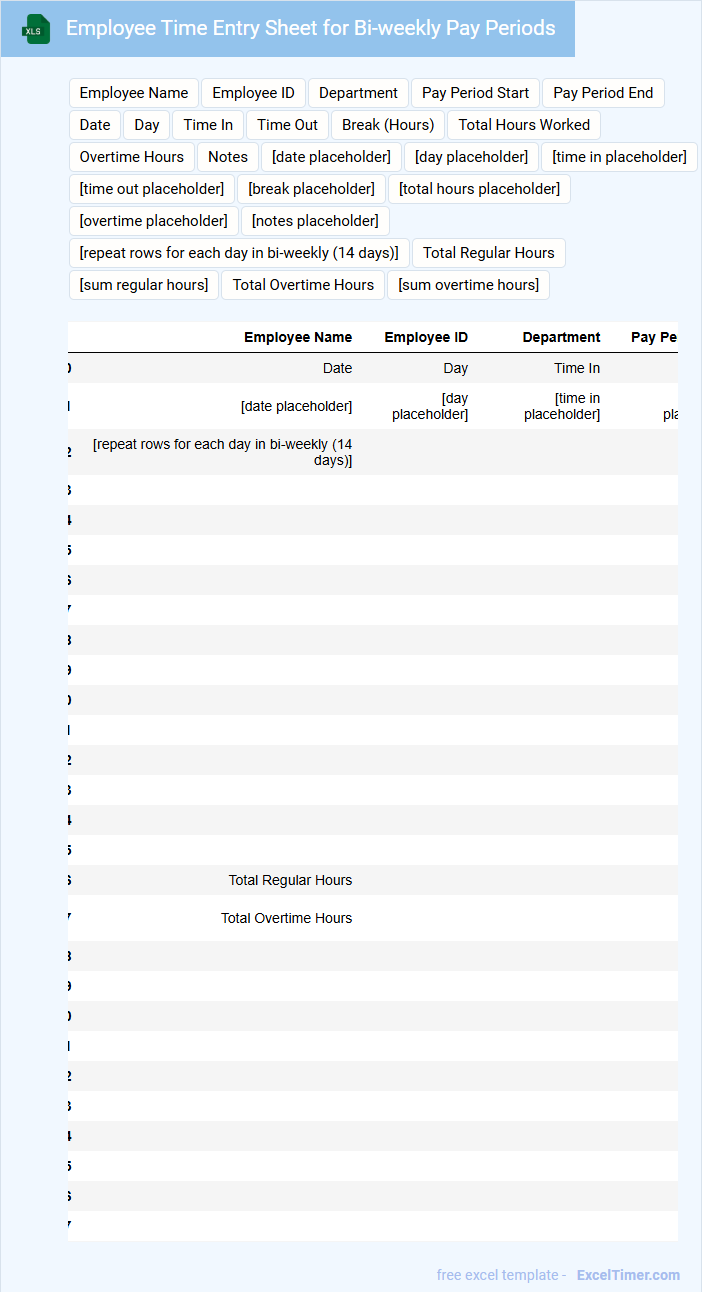Click the [time in placeholder] tag
Viewport: 702px width, 1292px height.
tap(619, 157)
